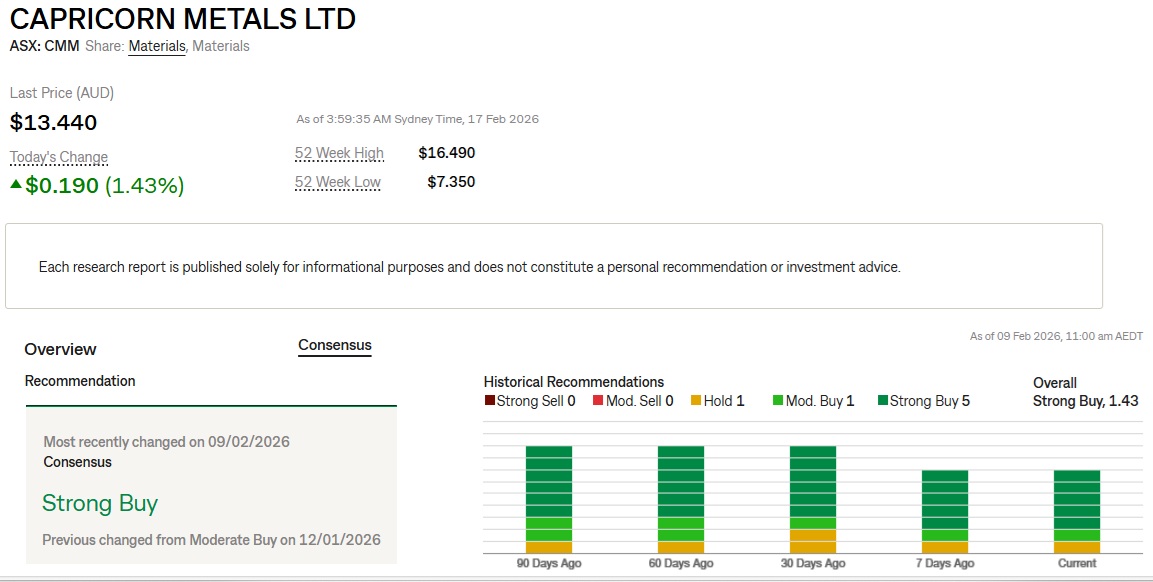Click the Hold yellow legend square

[x=696, y=401]
